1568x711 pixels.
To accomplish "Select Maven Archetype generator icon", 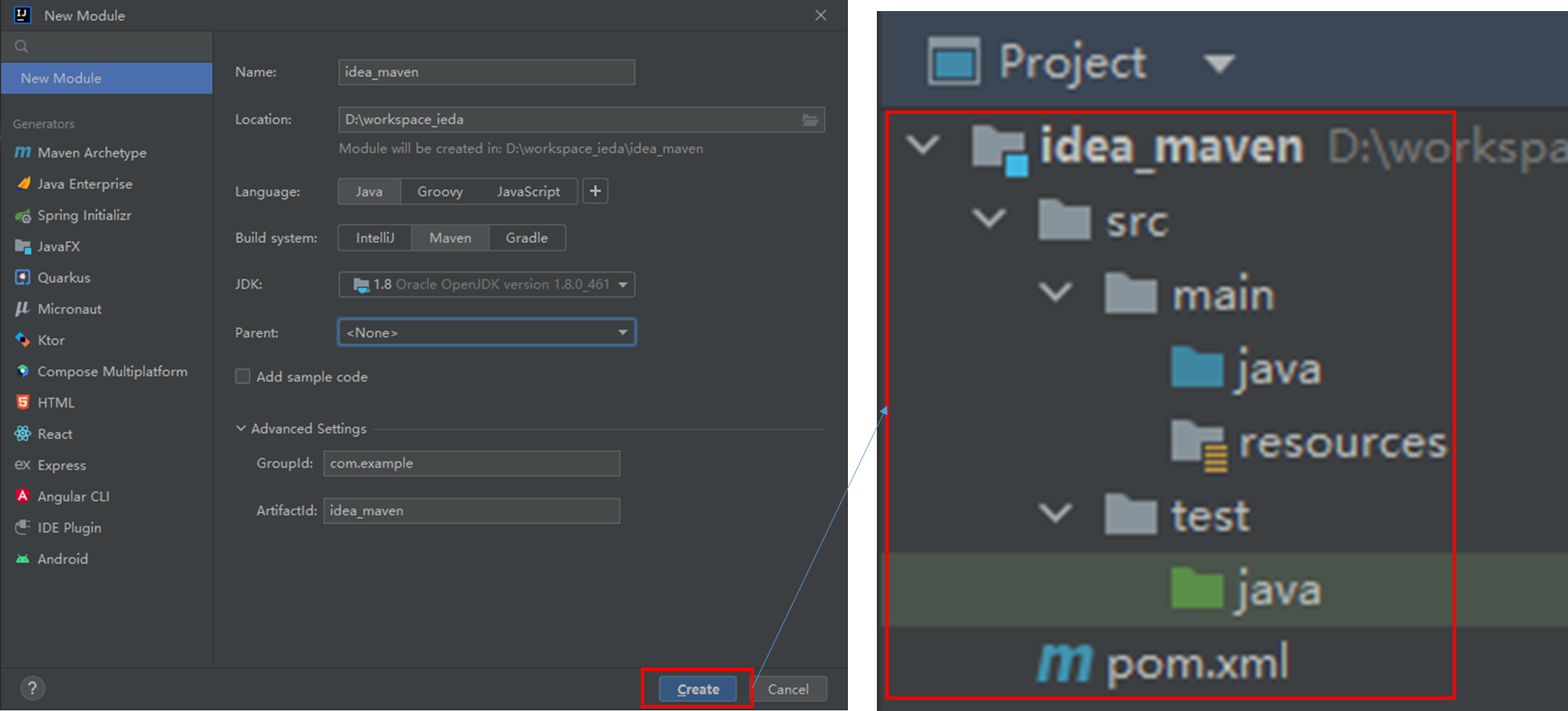I will pos(23,152).
